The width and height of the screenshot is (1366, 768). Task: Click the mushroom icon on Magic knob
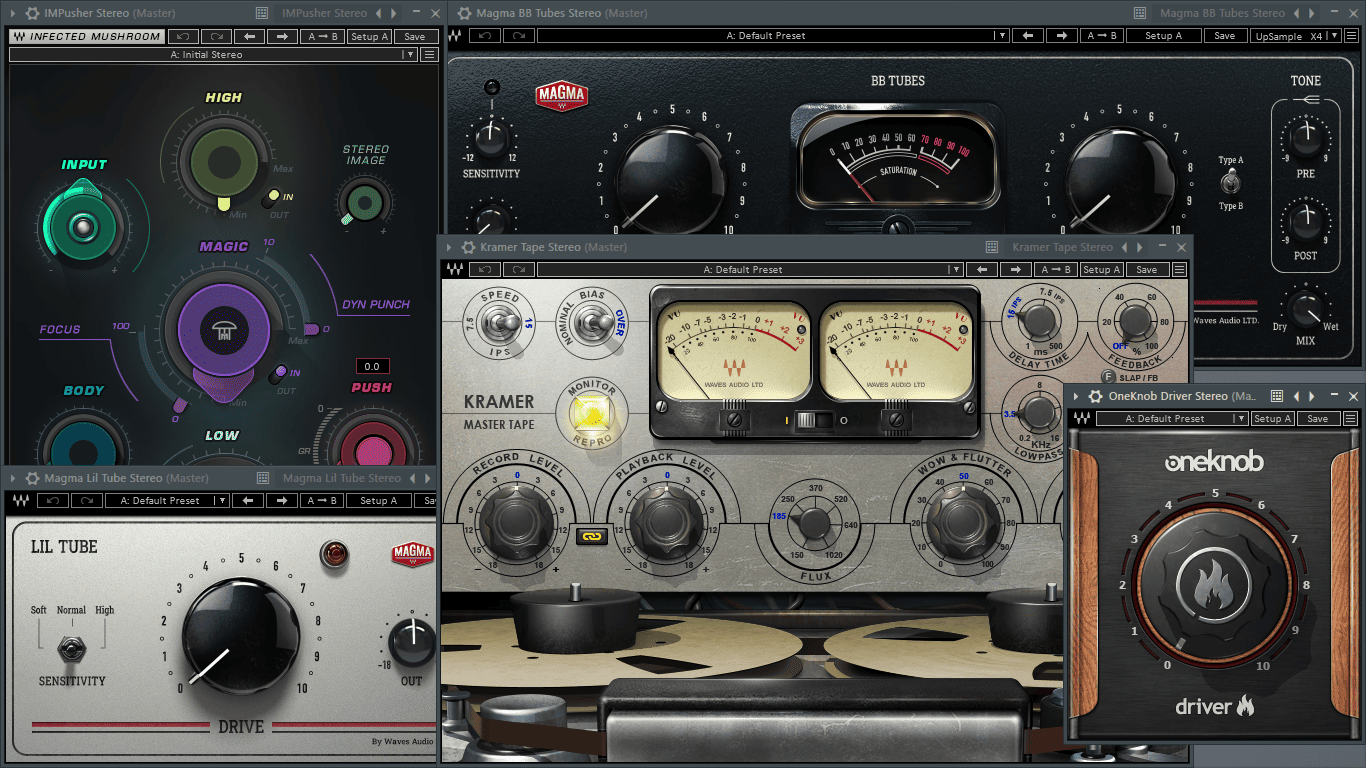(223, 334)
